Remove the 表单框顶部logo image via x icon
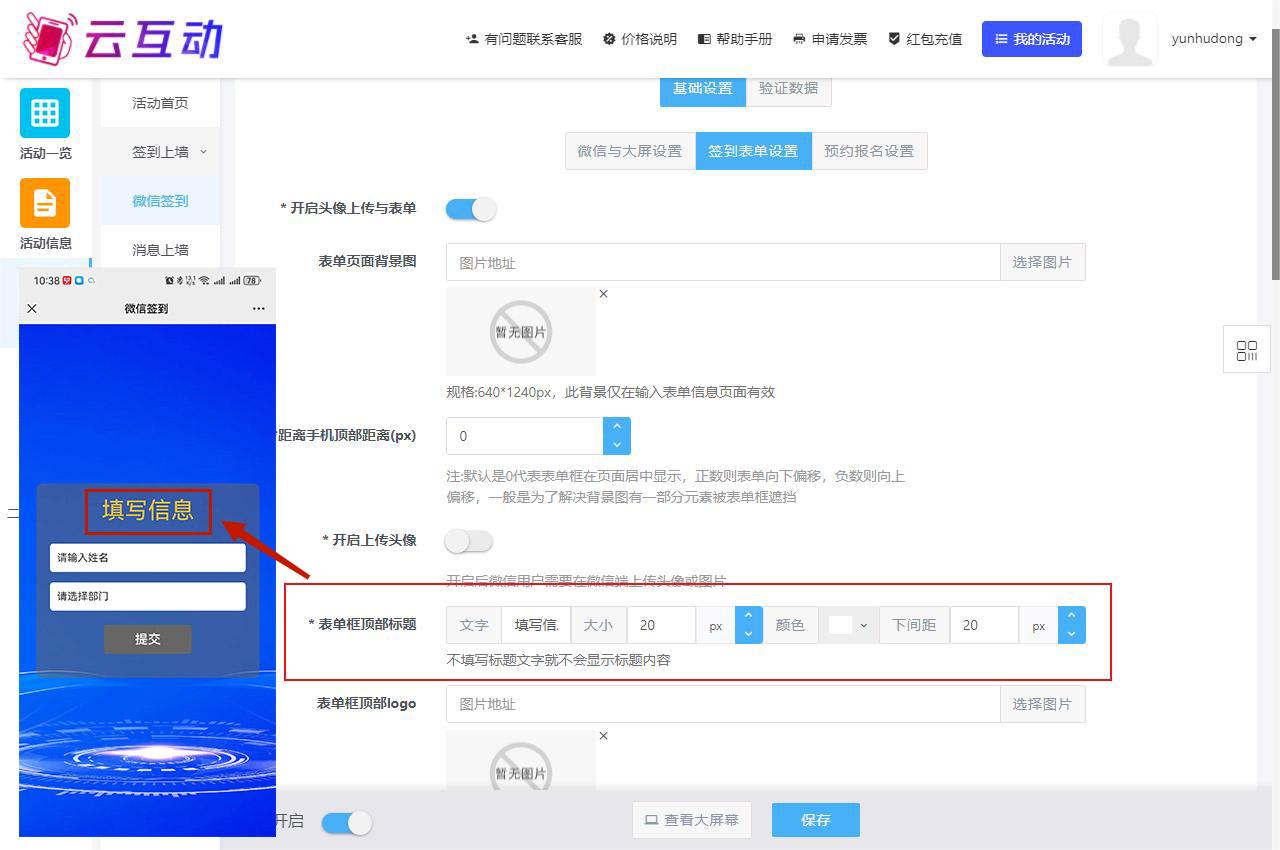 (x=603, y=736)
